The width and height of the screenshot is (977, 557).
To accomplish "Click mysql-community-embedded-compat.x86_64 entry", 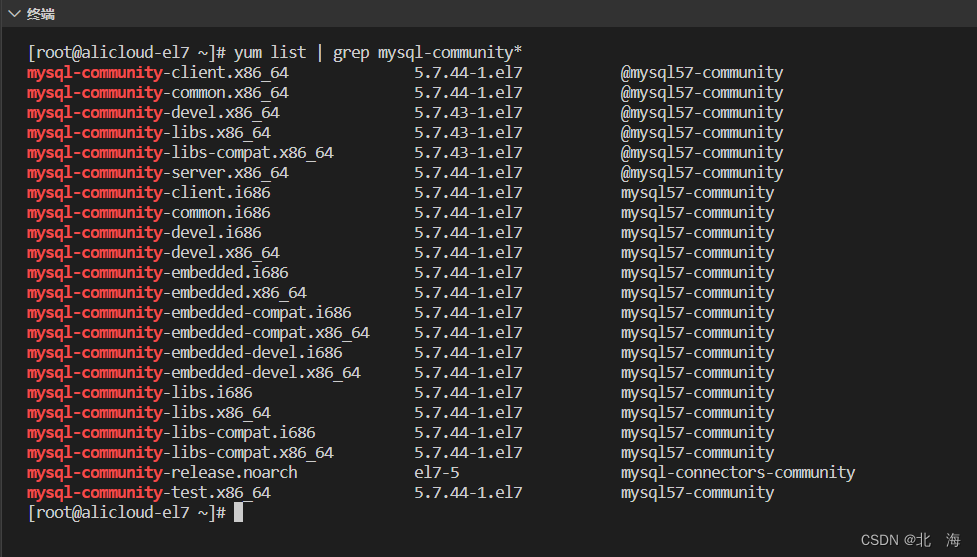I will point(198,332).
